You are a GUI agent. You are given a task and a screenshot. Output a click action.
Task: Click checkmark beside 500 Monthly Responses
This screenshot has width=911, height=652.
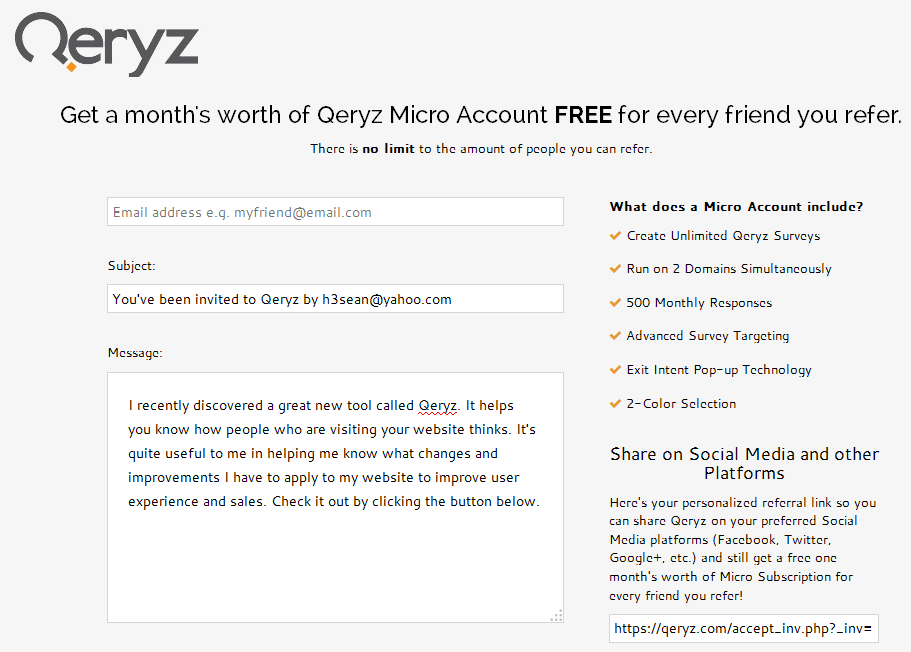pyautogui.click(x=615, y=302)
